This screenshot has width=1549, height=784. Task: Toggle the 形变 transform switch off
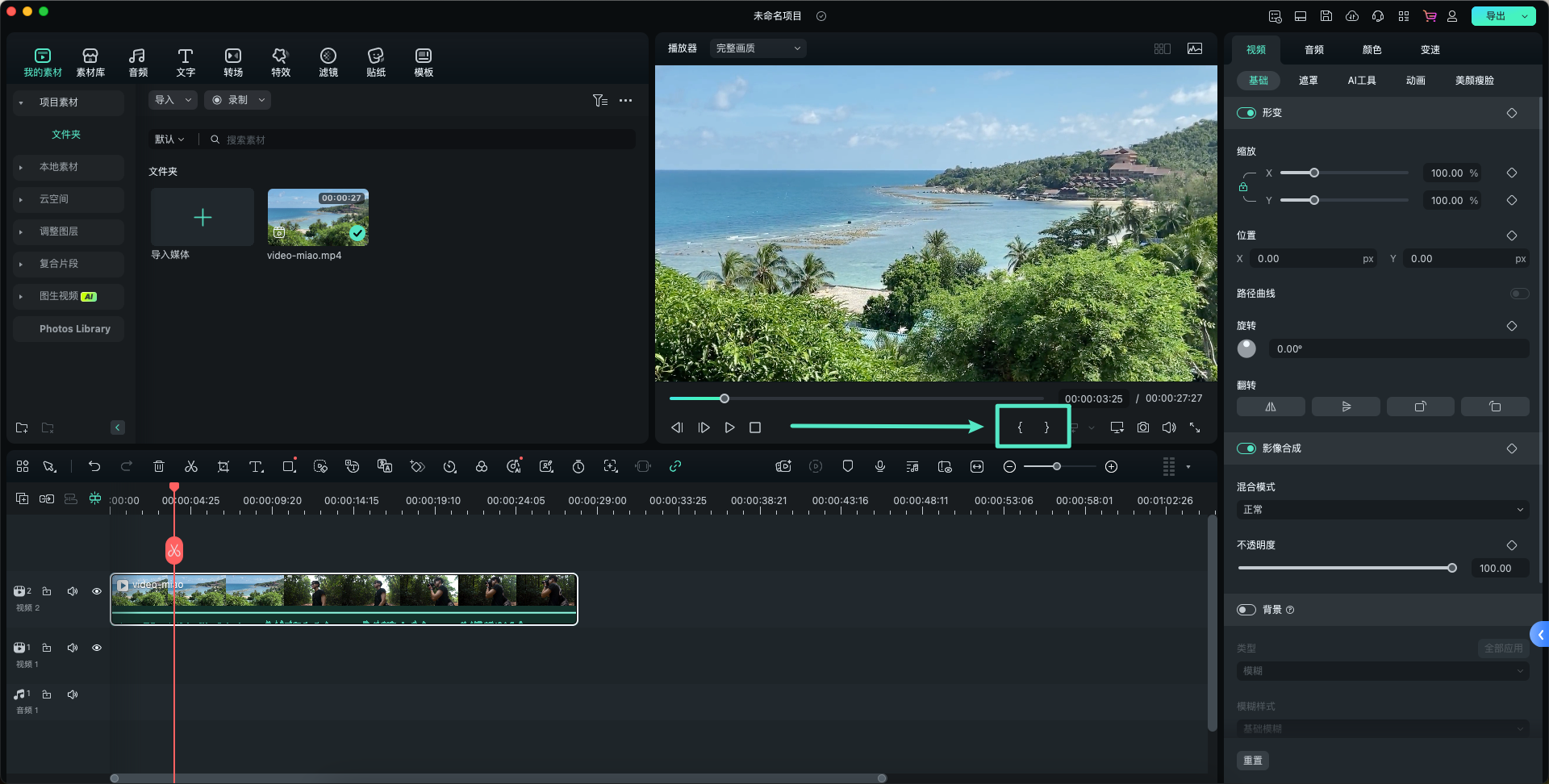point(1246,113)
